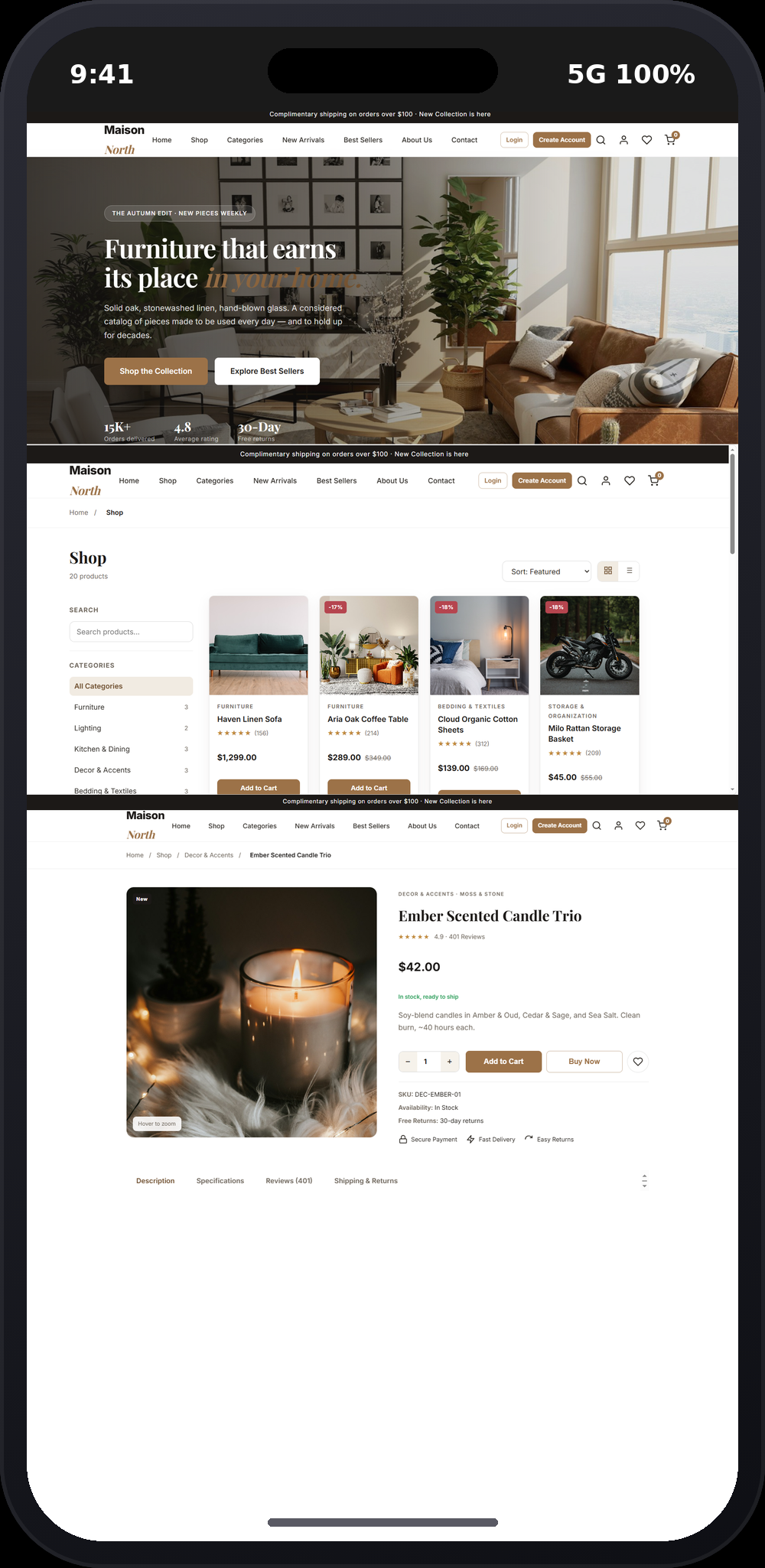Select All Categories filter
The height and width of the screenshot is (1568, 765).
click(131, 686)
